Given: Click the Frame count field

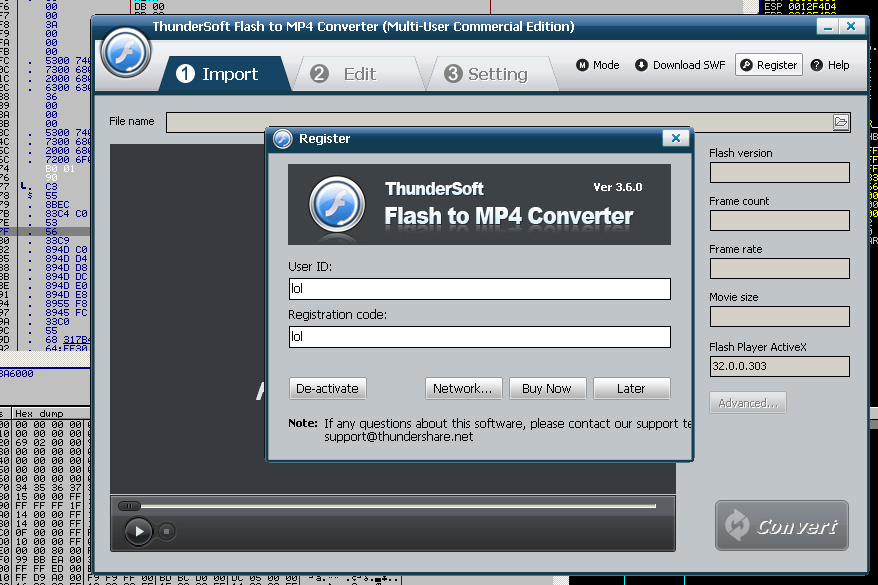Looking at the screenshot, I should [x=779, y=221].
